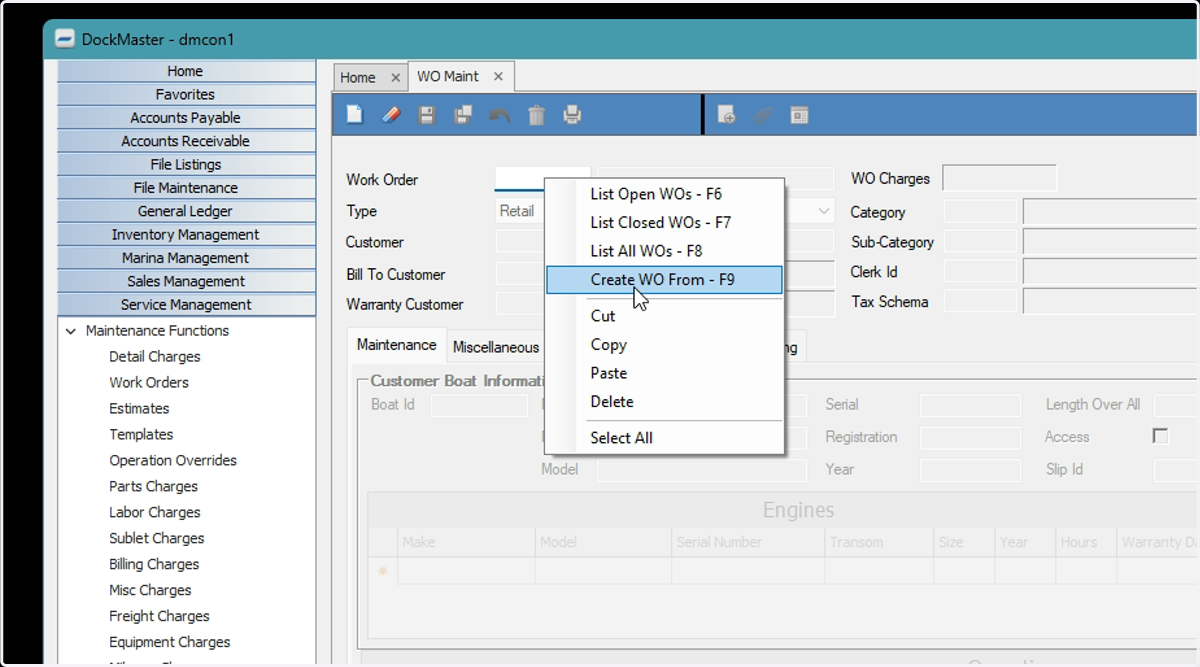The height and width of the screenshot is (667, 1200).
Task: Open Detail Charges in the tree
Action: pyautogui.click(x=155, y=357)
